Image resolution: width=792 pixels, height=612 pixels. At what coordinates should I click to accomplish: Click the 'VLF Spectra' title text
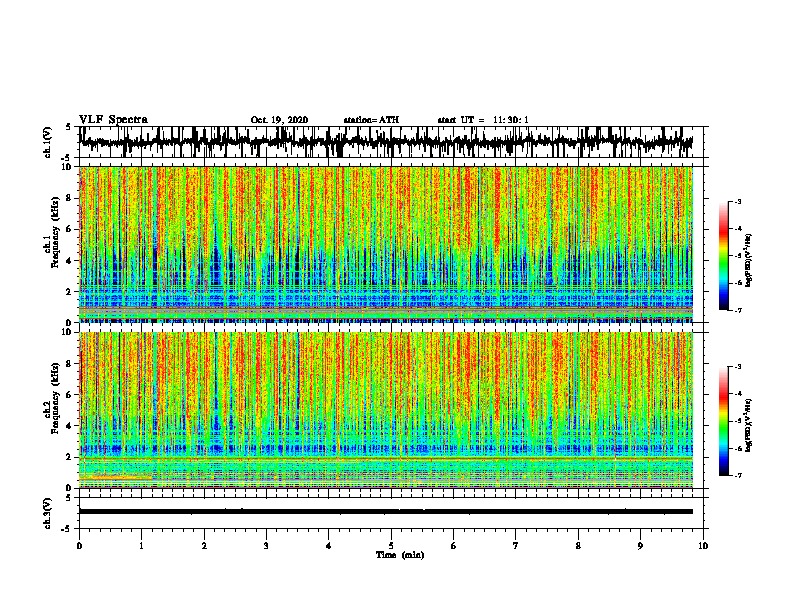pyautogui.click(x=113, y=119)
